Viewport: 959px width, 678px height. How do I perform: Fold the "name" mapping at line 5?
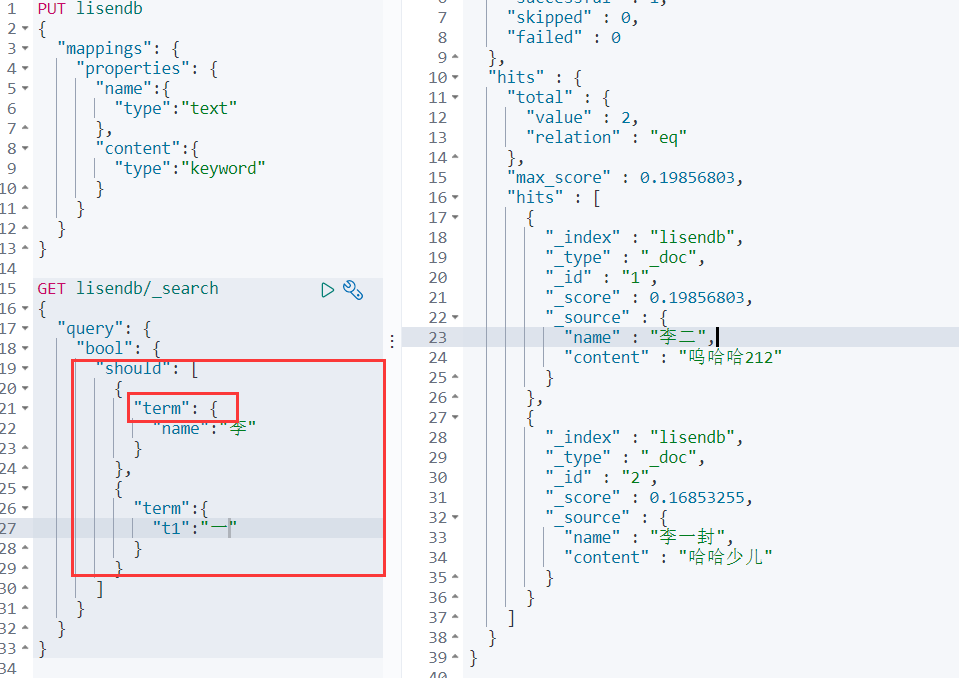(x=25, y=89)
